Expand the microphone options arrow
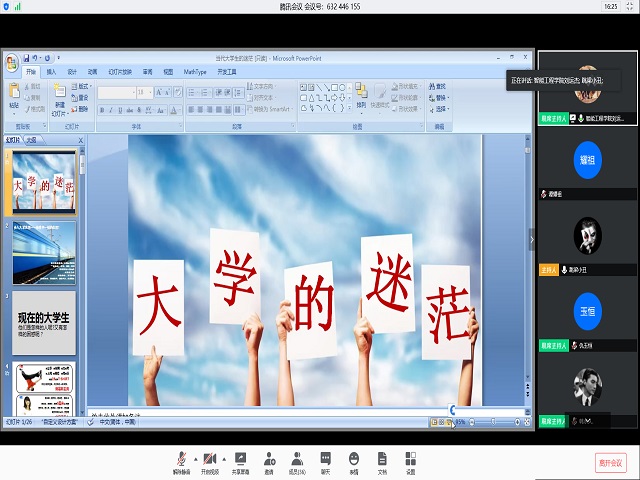Viewport: 640px width, 480px height. coord(194,456)
